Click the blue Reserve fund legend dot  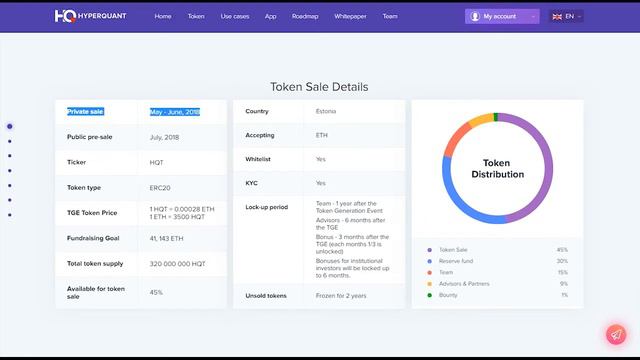point(429,261)
